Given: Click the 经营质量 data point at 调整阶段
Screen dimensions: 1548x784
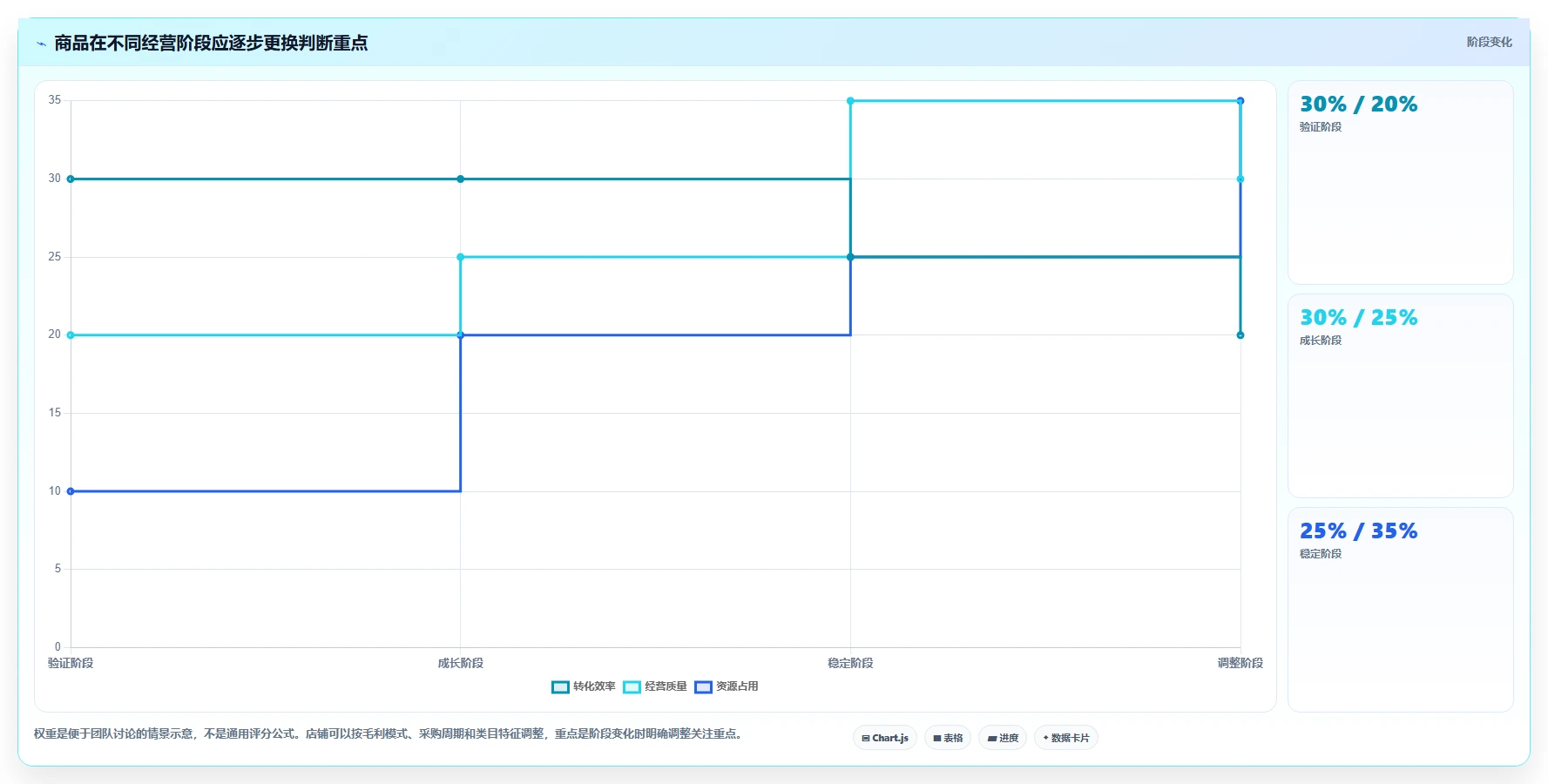Looking at the screenshot, I should [1240, 179].
